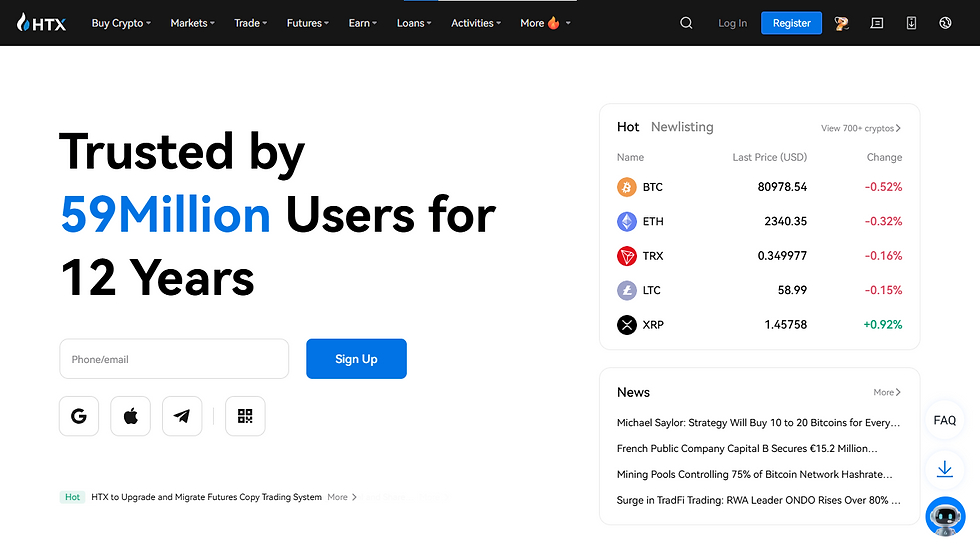980x551 pixels.
Task: Open View 700+ cryptos link
Action: 861,128
